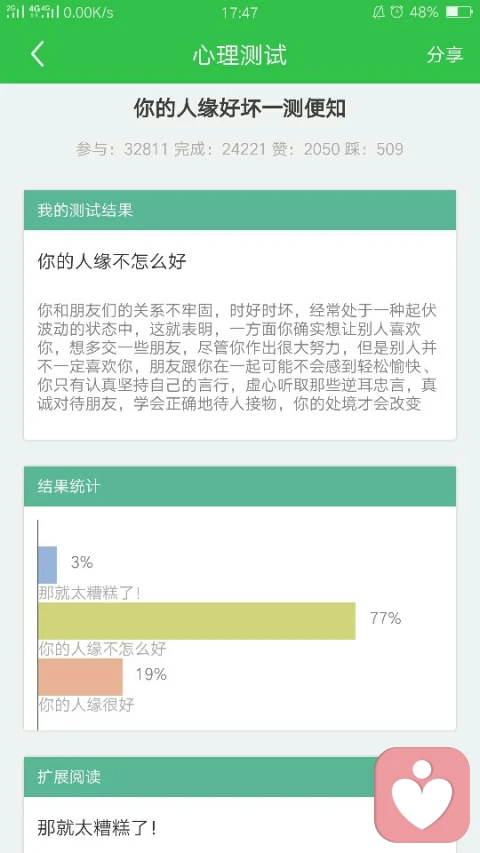Tap the muted bell status icon
The image size is (480, 853).
click(378, 12)
